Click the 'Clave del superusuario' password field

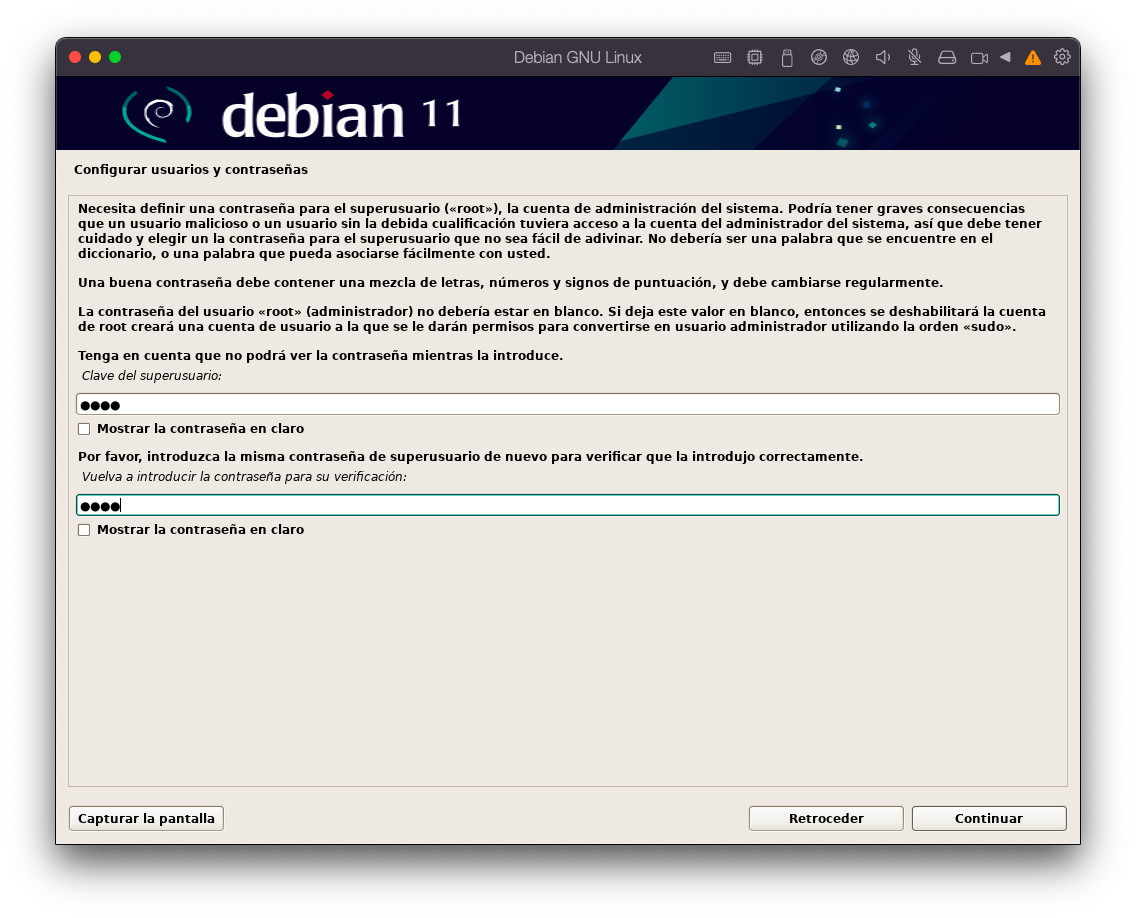pyautogui.click(x=567, y=404)
